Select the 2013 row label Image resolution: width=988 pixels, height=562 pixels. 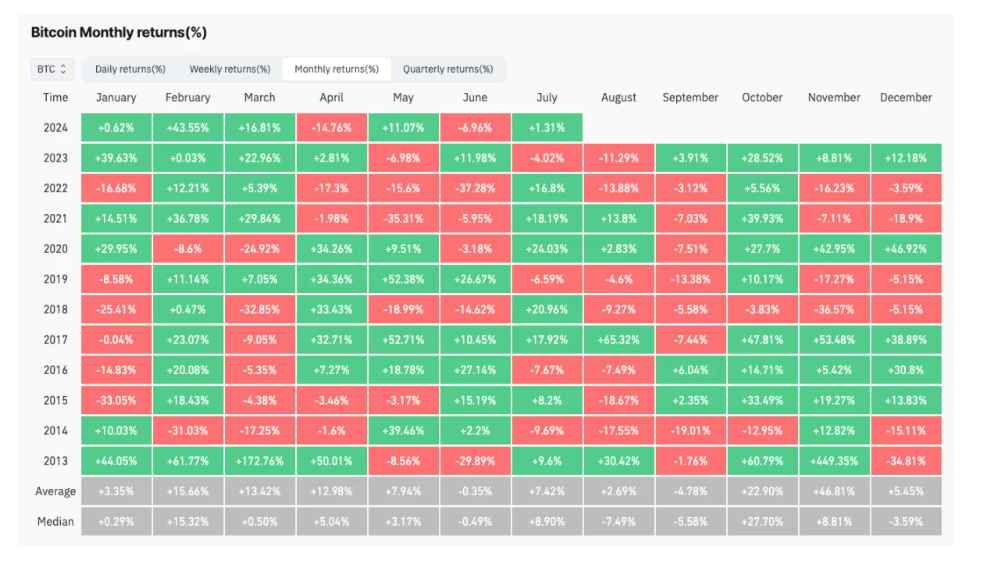56,462
